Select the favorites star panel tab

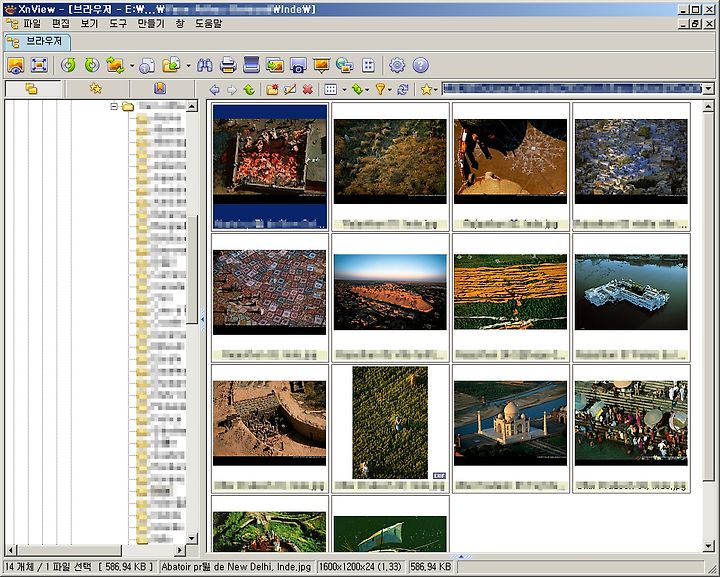(x=96, y=89)
